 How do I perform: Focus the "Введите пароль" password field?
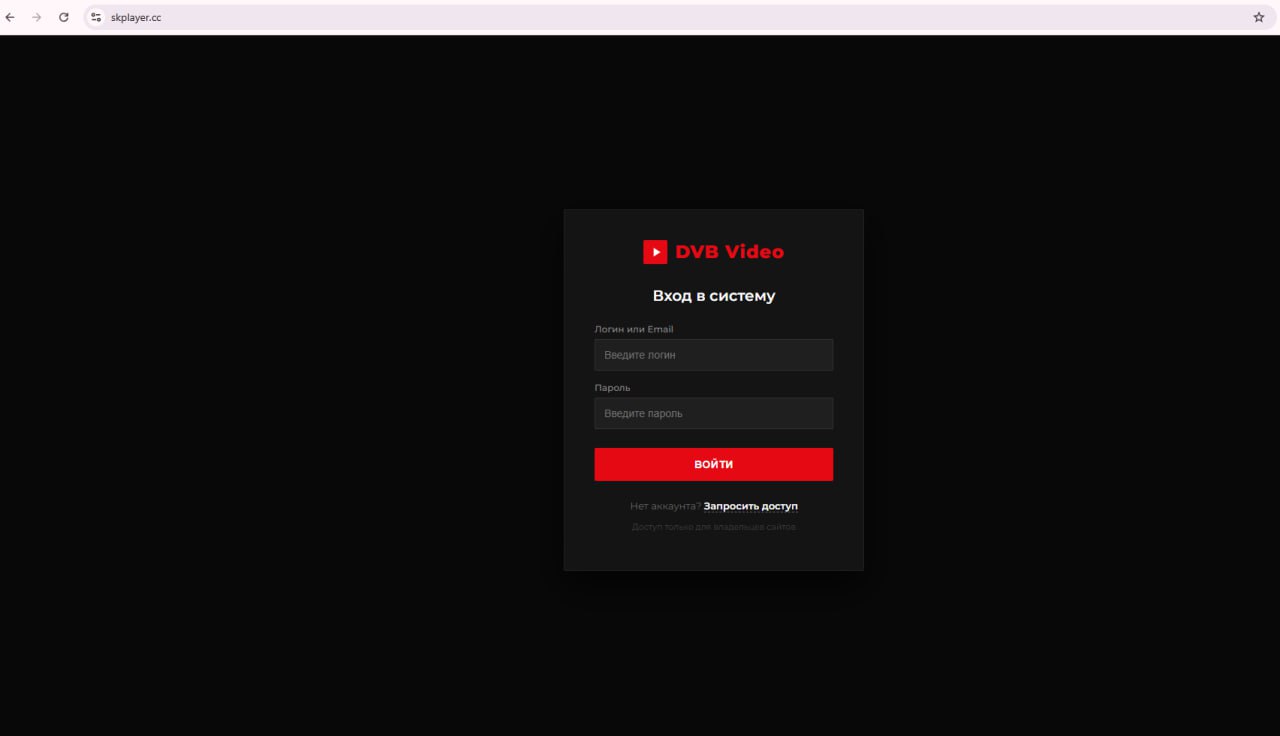point(713,413)
